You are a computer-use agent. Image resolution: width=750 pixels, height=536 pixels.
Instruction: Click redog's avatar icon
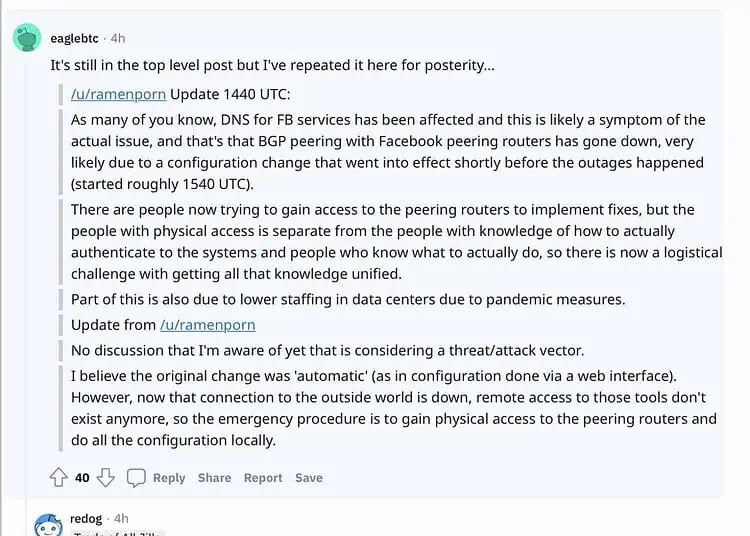[x=48, y=524]
